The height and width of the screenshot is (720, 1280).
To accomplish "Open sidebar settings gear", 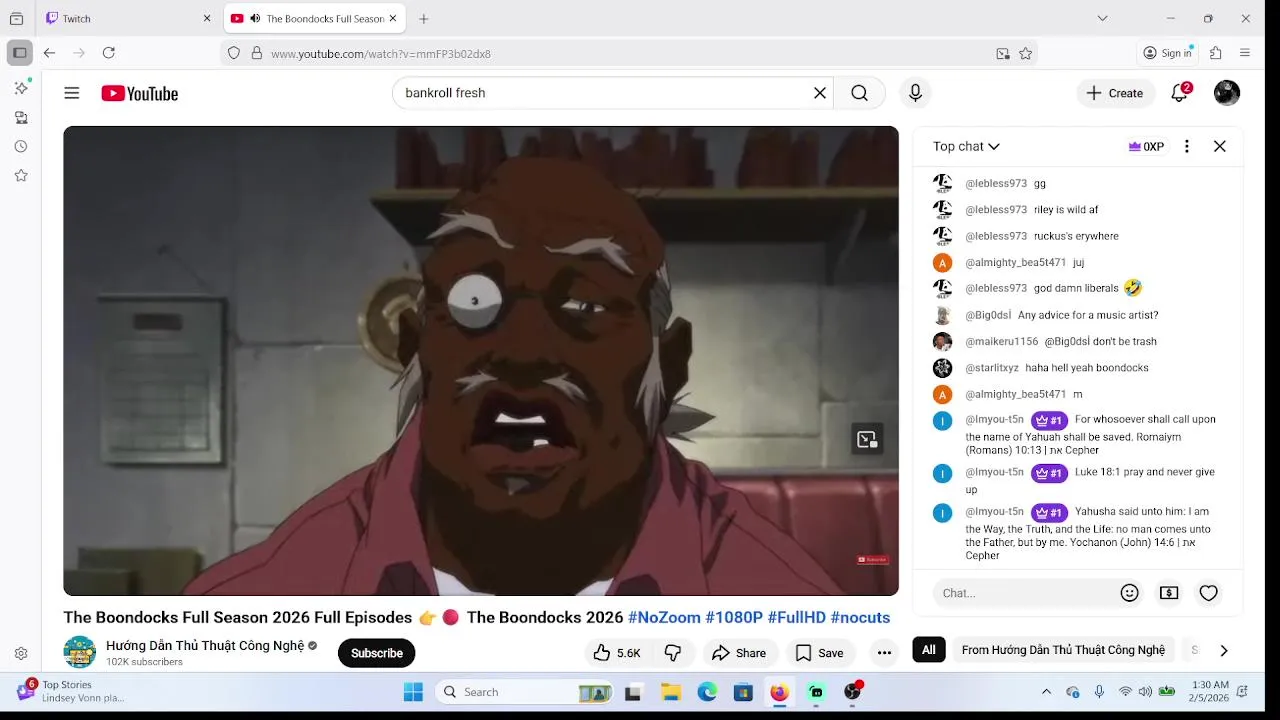I will point(21,654).
